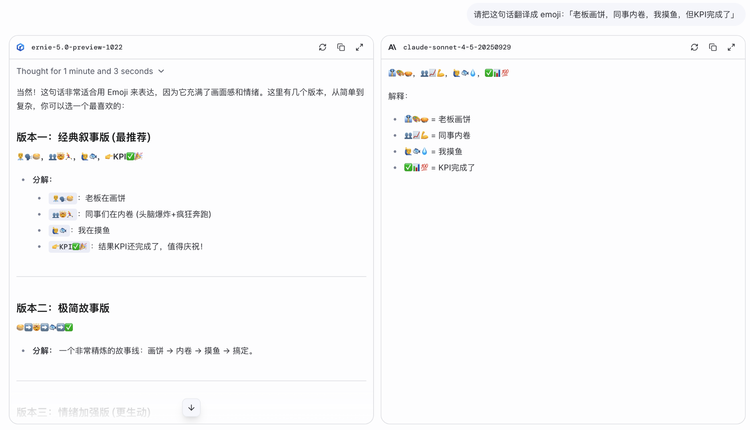Click the Anthropic logo icon

click(x=392, y=47)
